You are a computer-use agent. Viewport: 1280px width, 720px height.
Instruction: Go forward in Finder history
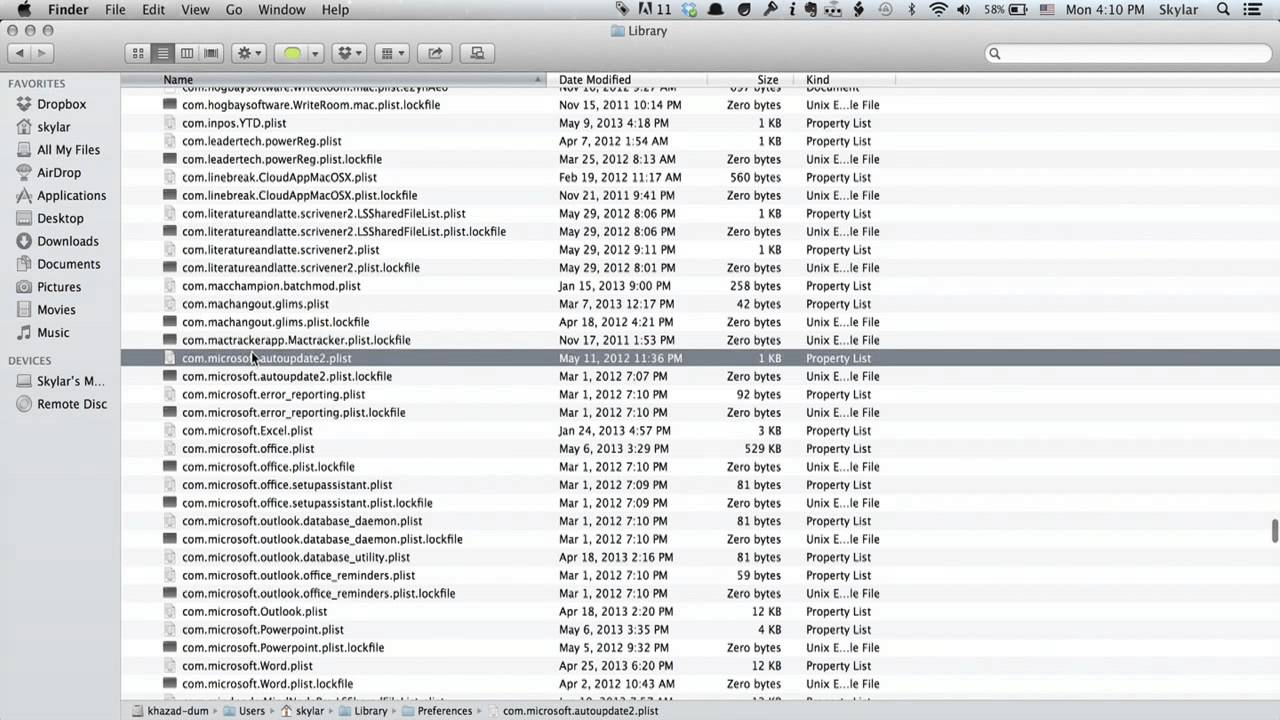tap(44, 53)
